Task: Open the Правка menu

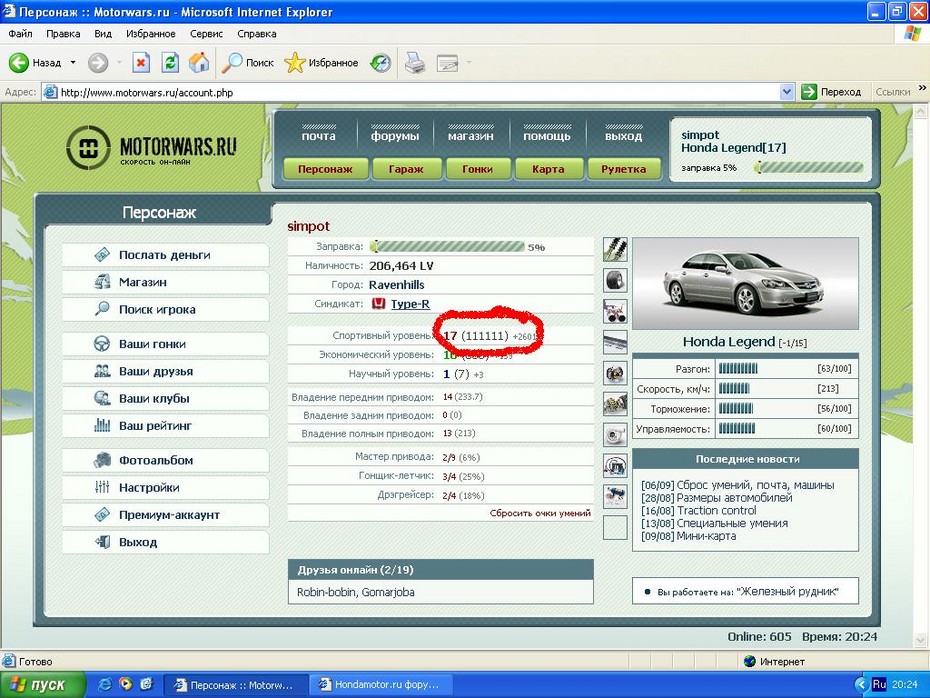Action: (63, 34)
